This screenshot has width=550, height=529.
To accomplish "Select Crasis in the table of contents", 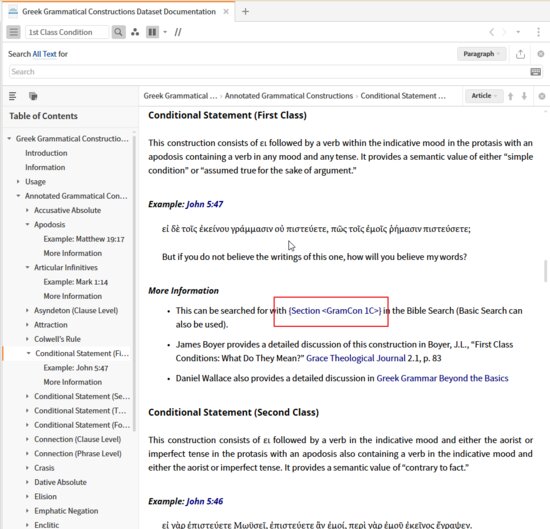I will pos(44,468).
